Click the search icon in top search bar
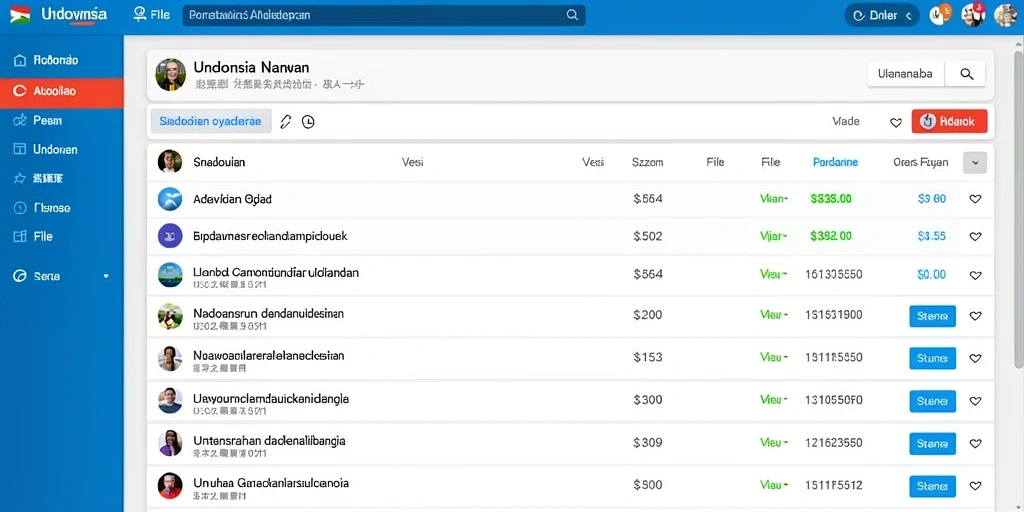The image size is (1024, 512). pyautogui.click(x=572, y=14)
